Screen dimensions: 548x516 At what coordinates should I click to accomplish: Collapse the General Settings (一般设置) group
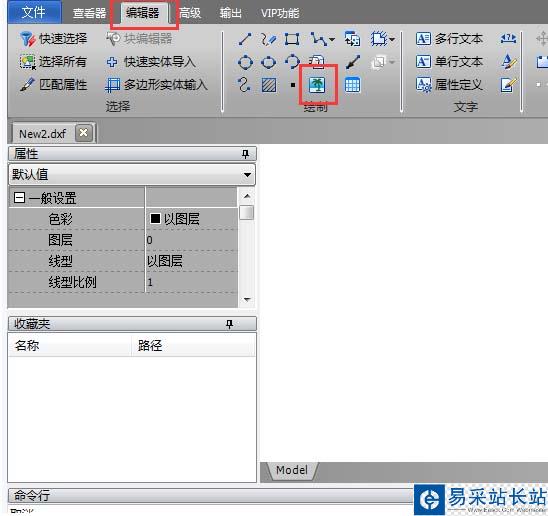pyautogui.click(x=19, y=198)
